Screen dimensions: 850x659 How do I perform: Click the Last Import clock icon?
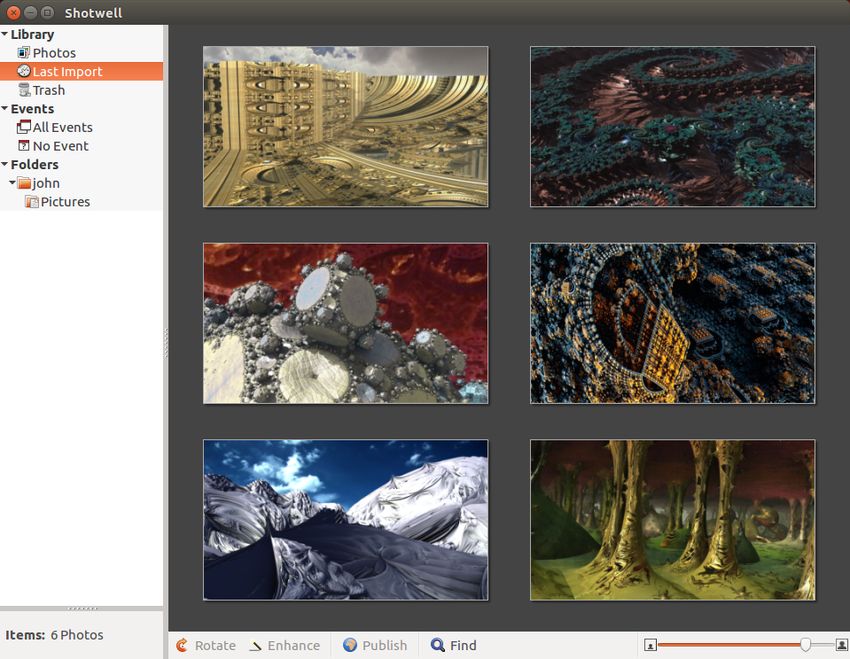pyautogui.click(x=23, y=71)
